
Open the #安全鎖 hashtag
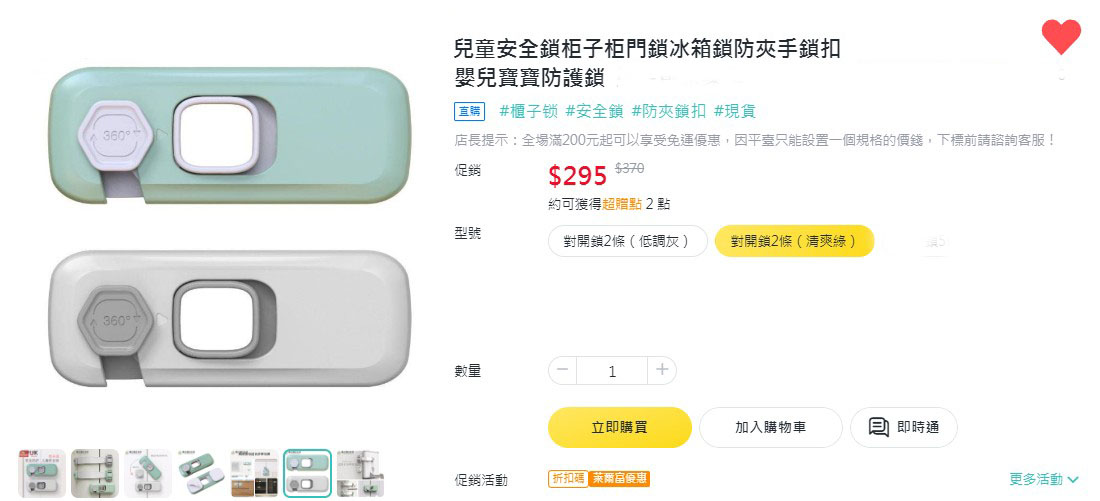point(593,111)
